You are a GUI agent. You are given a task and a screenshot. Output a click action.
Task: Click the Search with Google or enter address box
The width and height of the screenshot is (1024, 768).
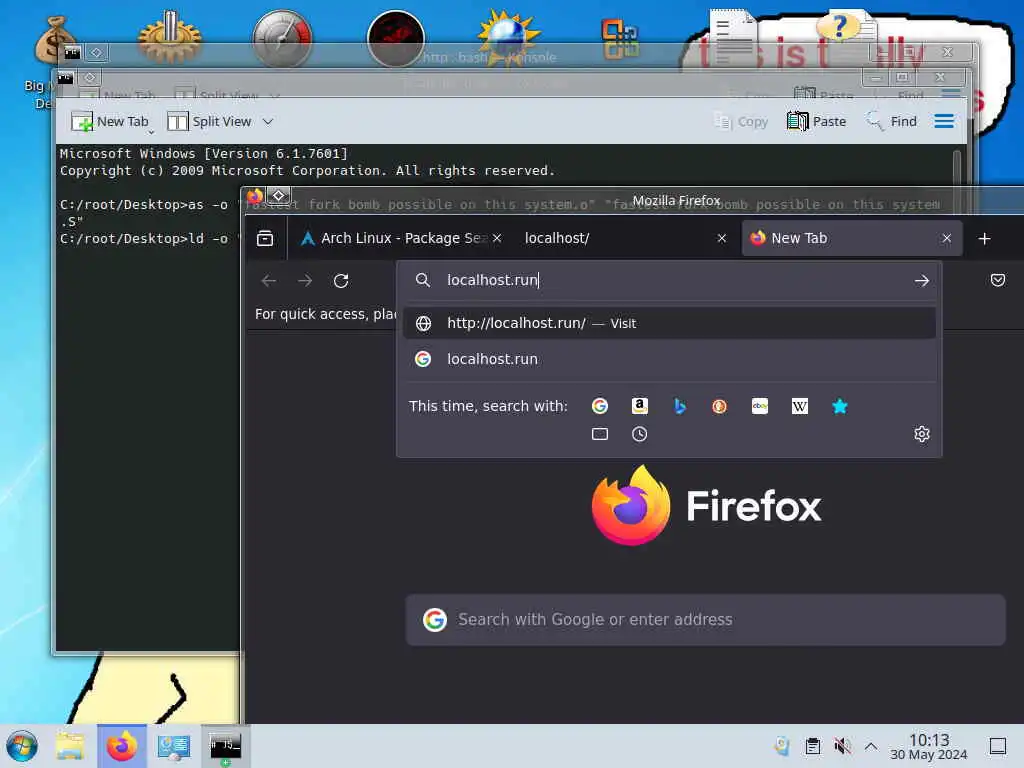(705, 620)
